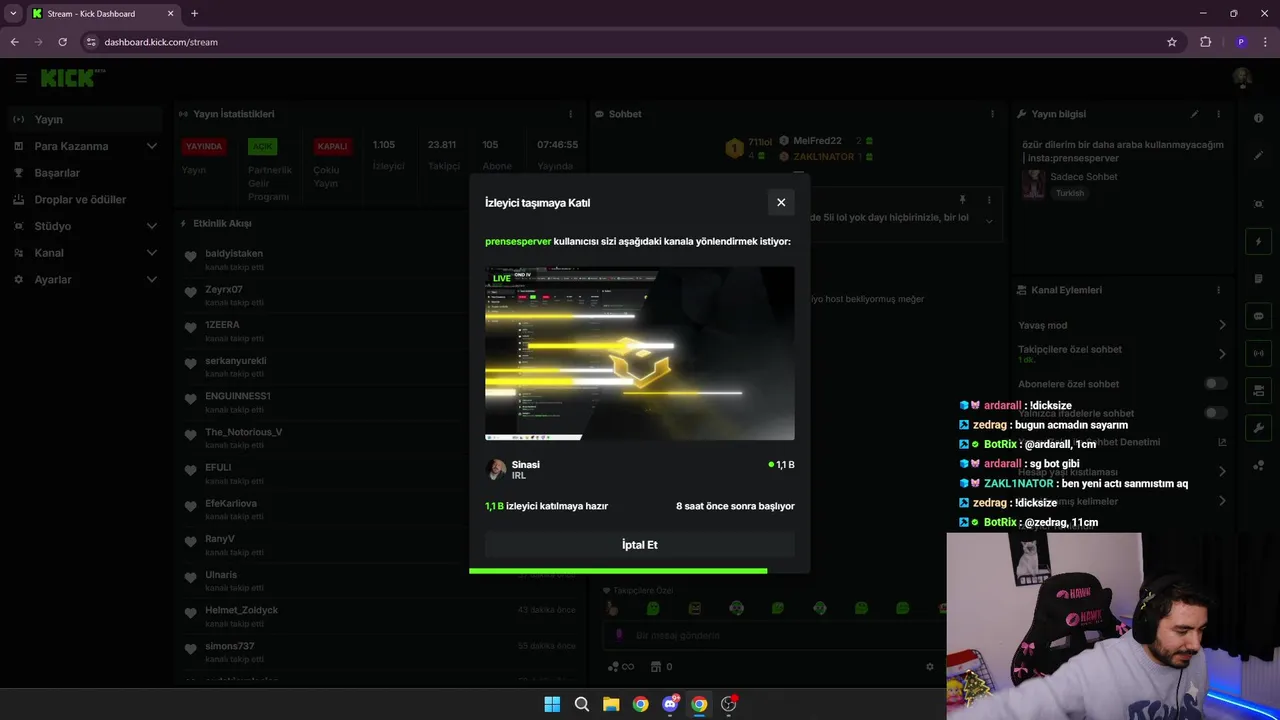Click the Turkish language tag

[1070, 193]
